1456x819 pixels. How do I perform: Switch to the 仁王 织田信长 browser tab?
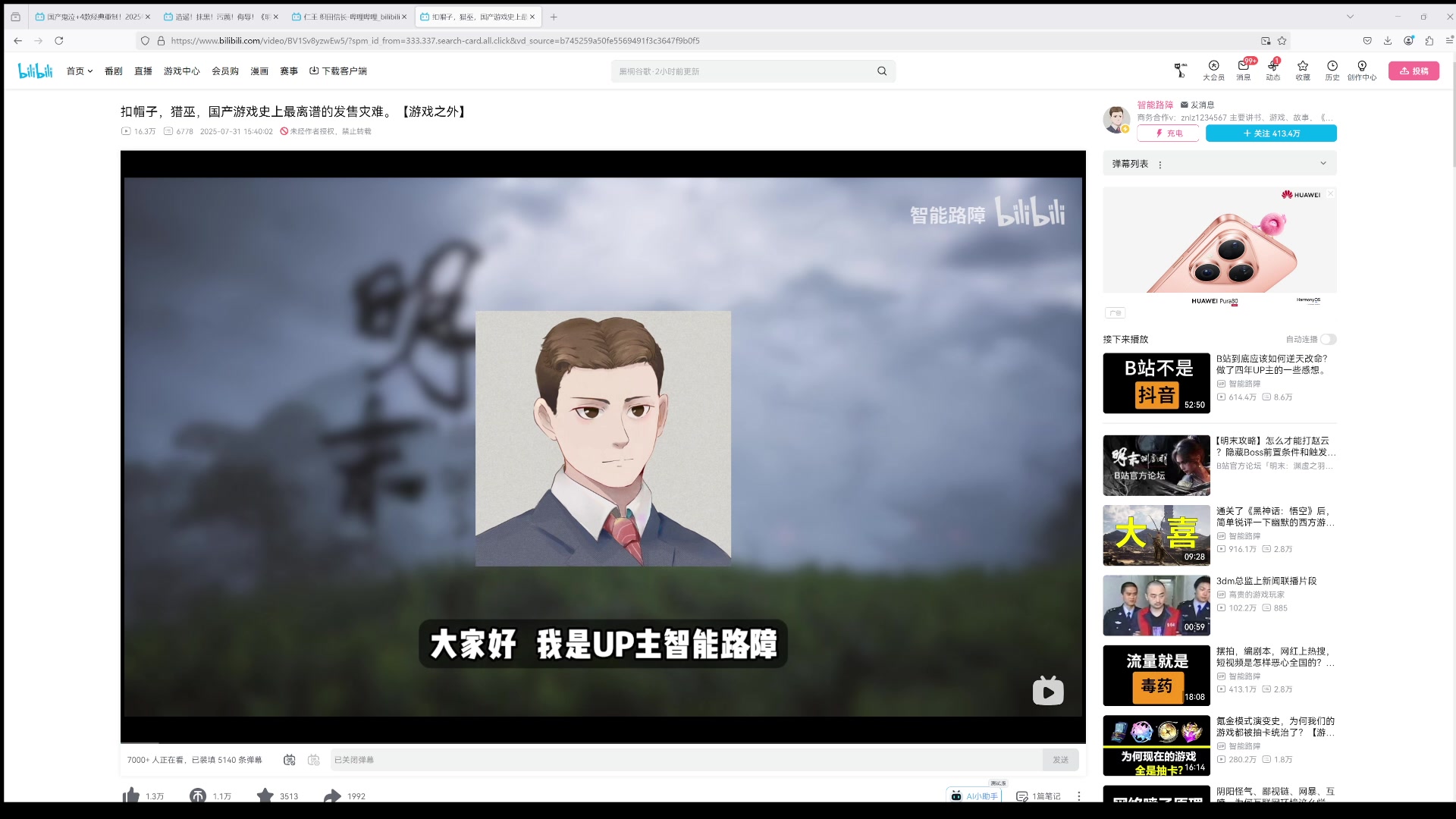(350, 17)
